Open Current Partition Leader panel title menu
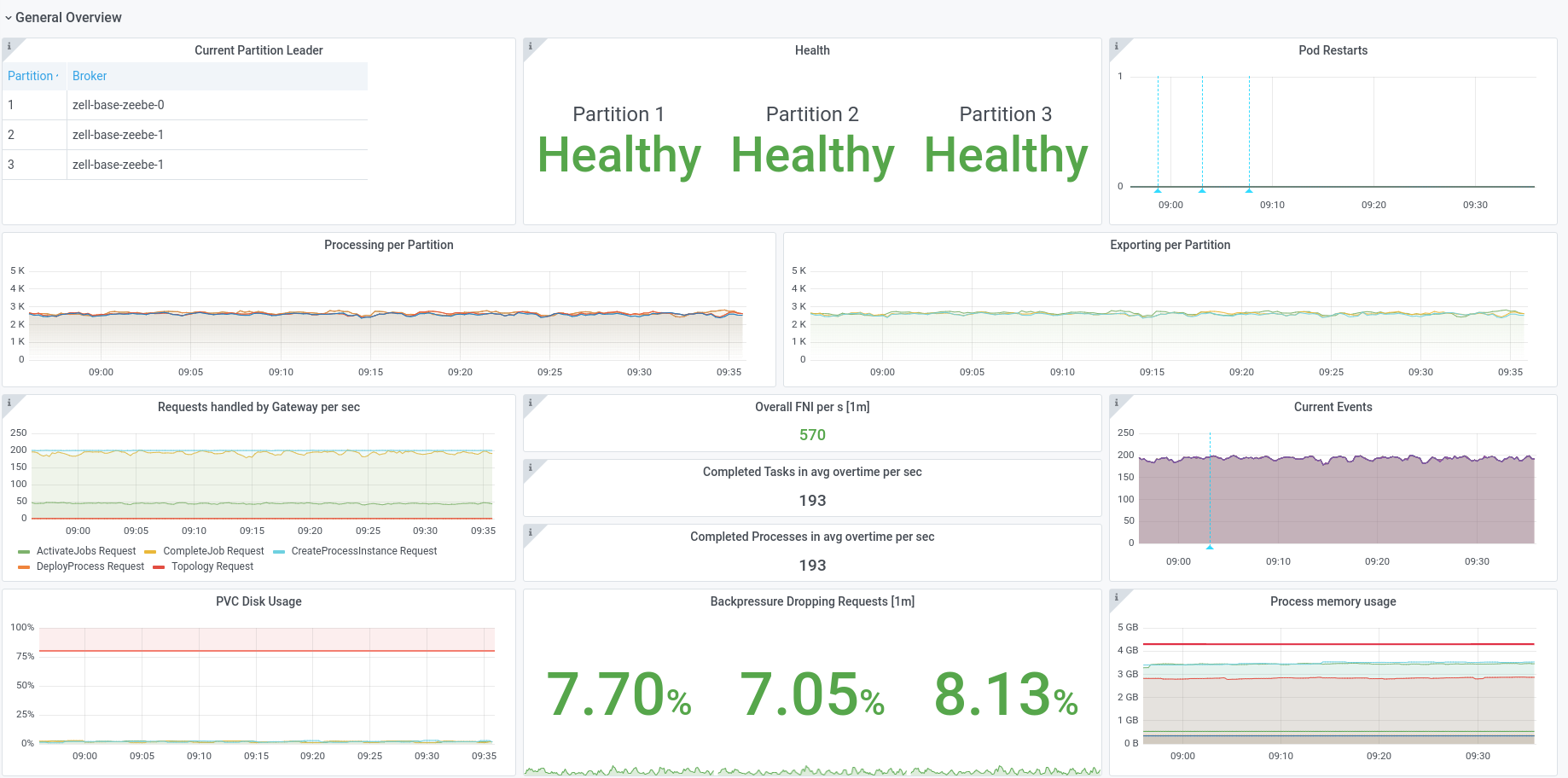The image size is (1568, 778). (258, 50)
